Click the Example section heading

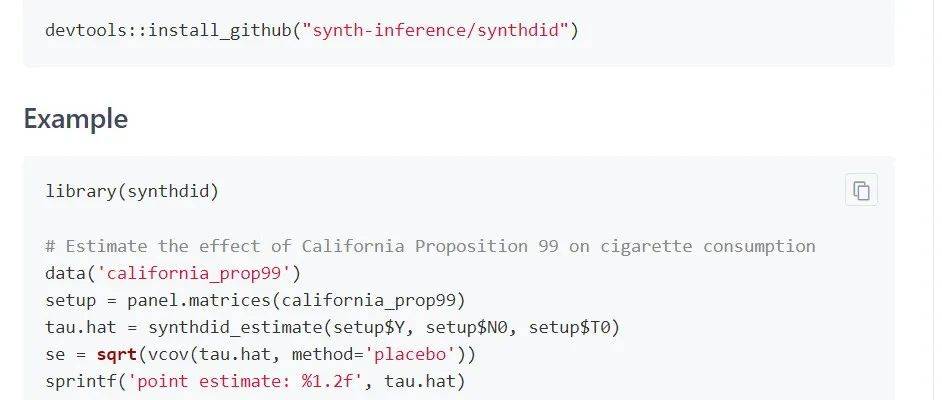click(76, 119)
